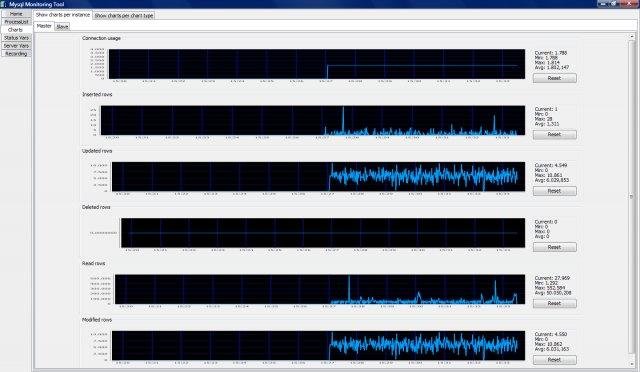Select Show charts per instance tab
Viewport: 640px width, 372px height.
pos(62,15)
